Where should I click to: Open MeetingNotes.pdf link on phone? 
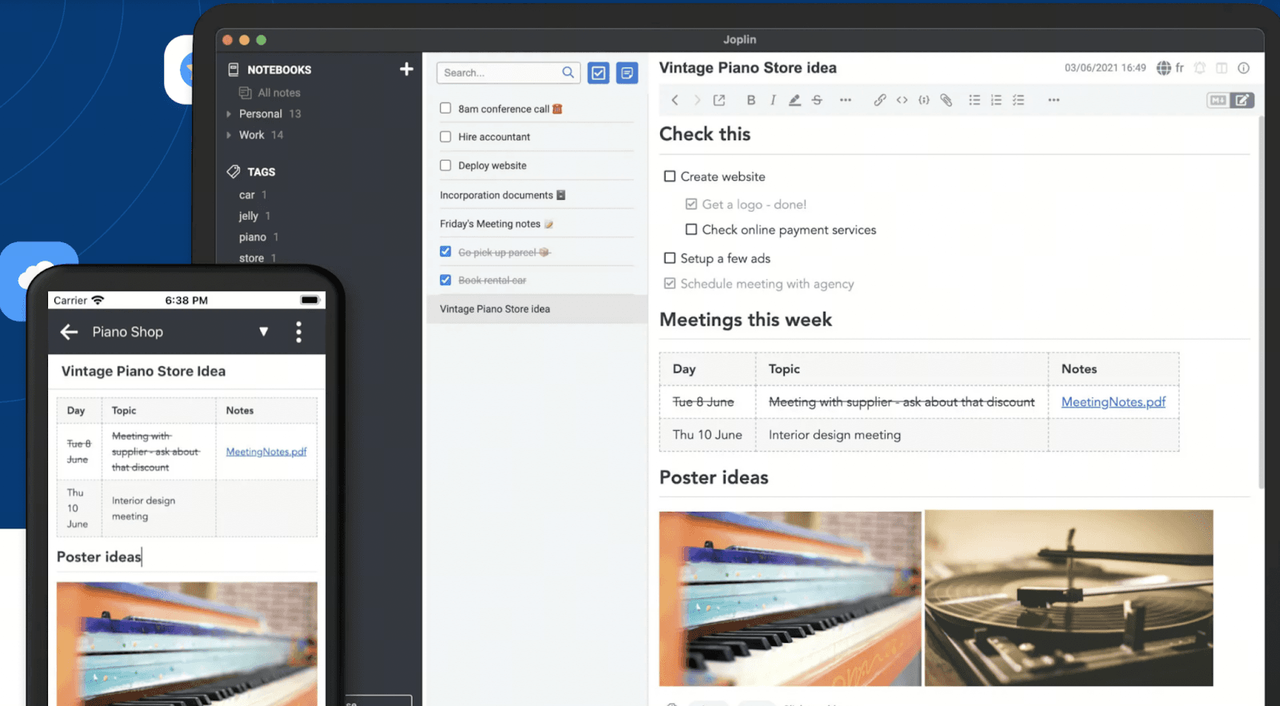tap(266, 452)
